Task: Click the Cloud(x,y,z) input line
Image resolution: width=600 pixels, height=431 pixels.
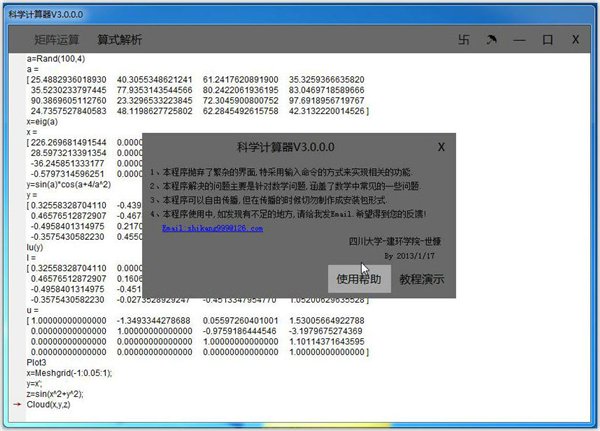Action: tap(48, 405)
